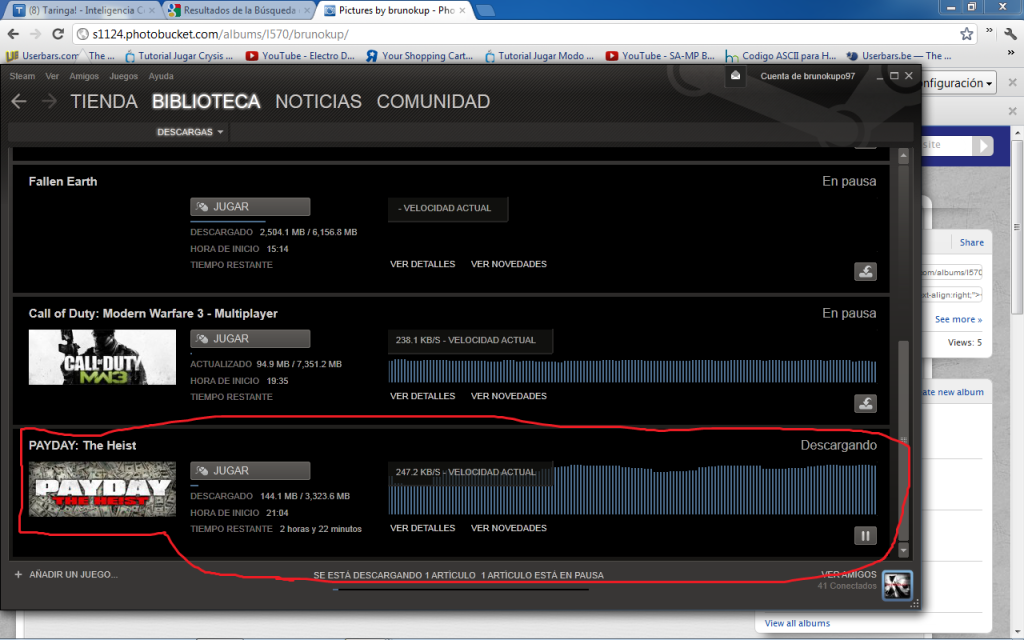Show more bookmarks overflow chevron
Viewport: 1024px width, 640px height.
pos(1011,53)
